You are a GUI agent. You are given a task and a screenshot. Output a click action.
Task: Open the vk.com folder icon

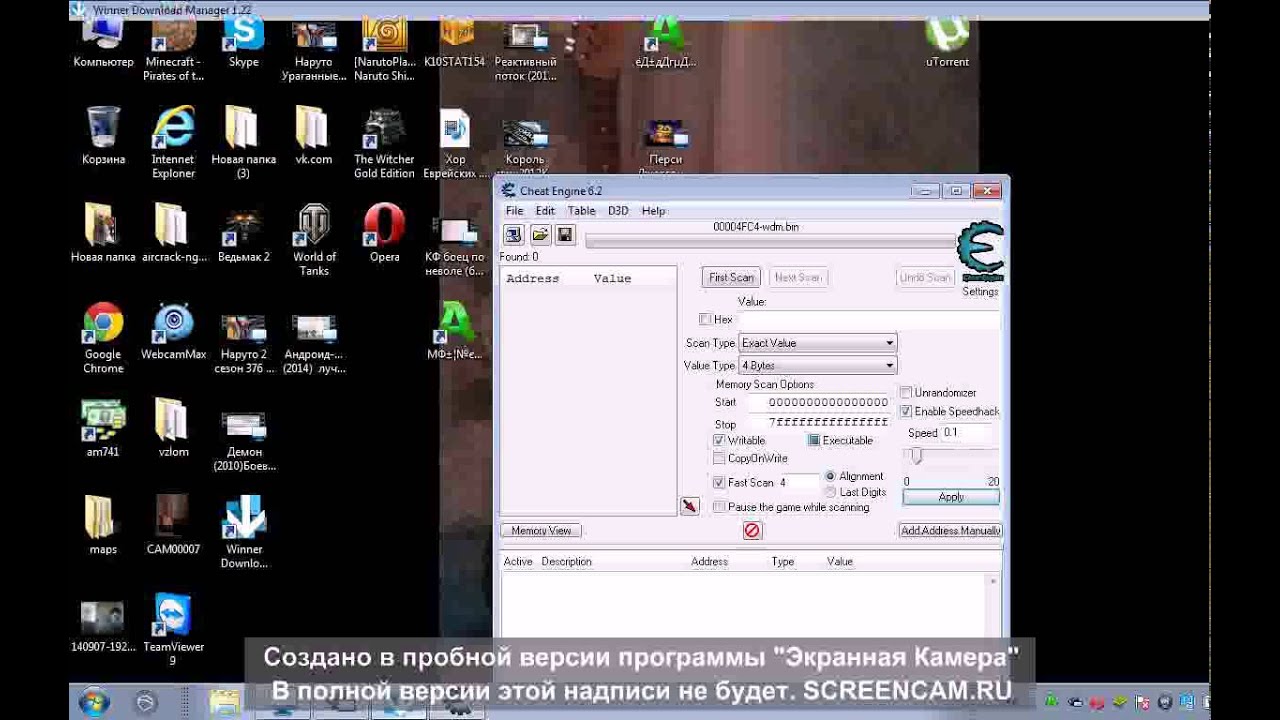point(313,136)
